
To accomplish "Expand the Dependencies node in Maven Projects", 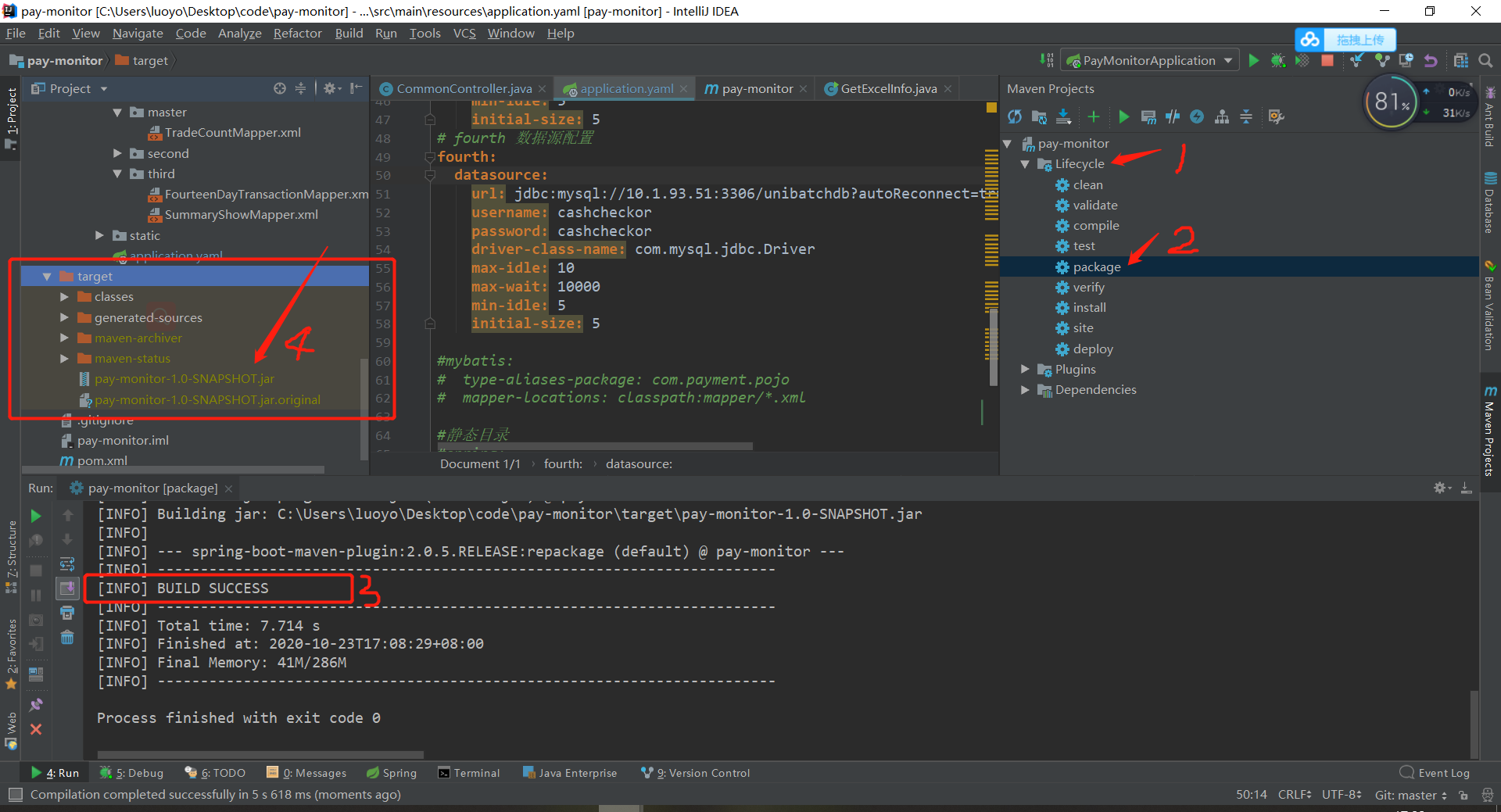I will pyautogui.click(x=1025, y=390).
